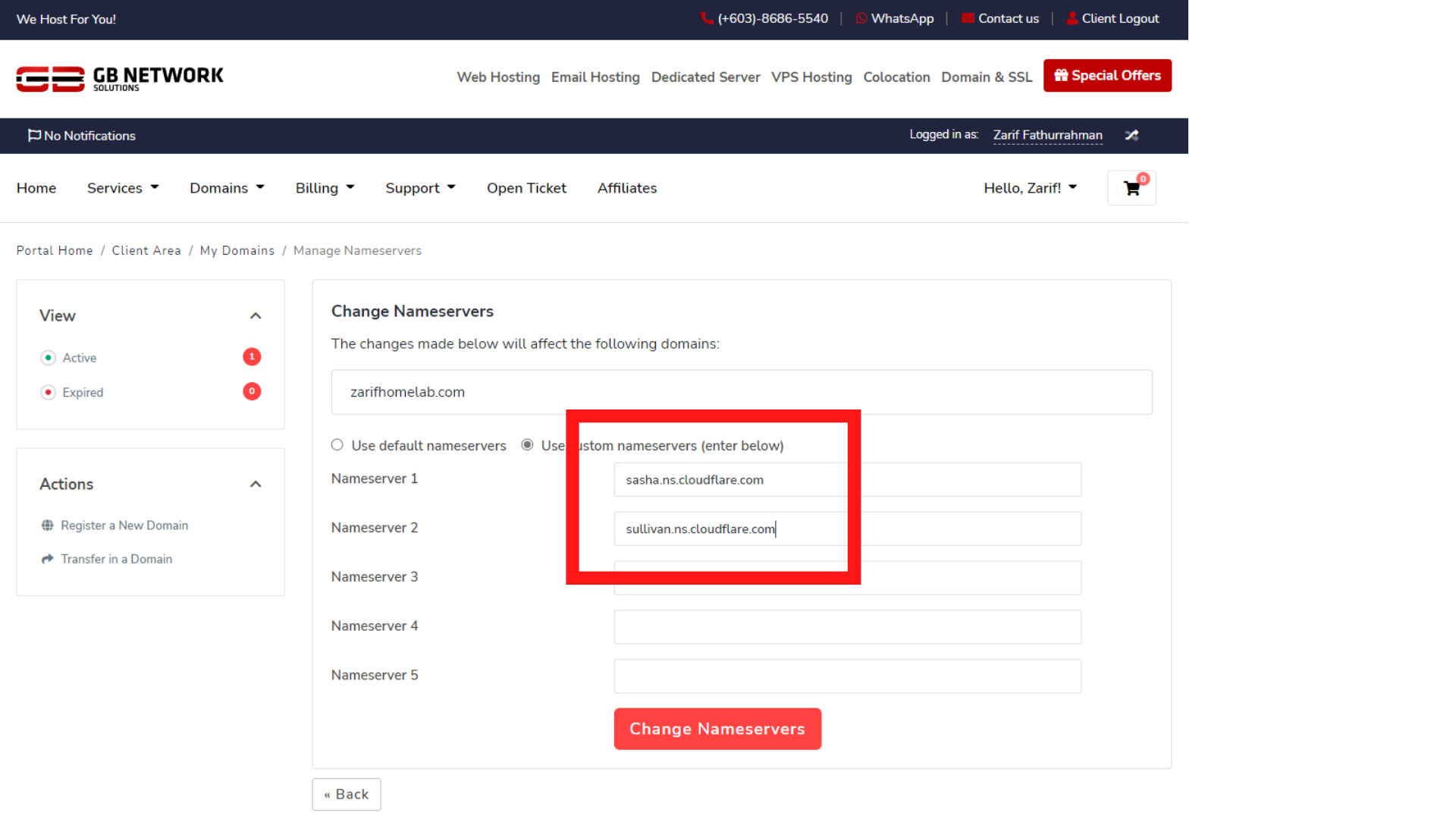Click the Transfer in a Domain arrow icon
The width and height of the screenshot is (1456, 819).
(x=47, y=559)
